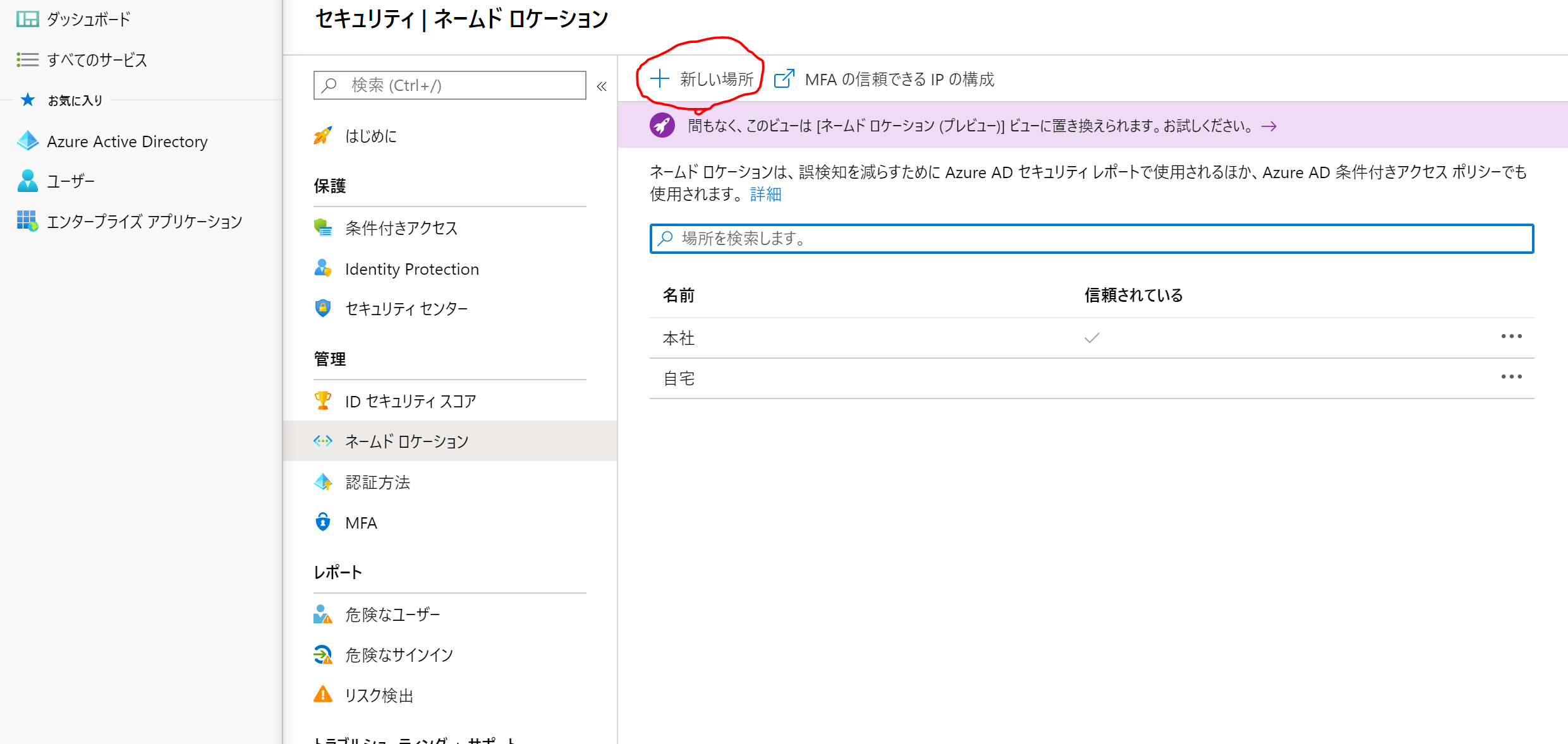Open エンタープライズ アプリケーション icon in sidebar

[x=27, y=221]
